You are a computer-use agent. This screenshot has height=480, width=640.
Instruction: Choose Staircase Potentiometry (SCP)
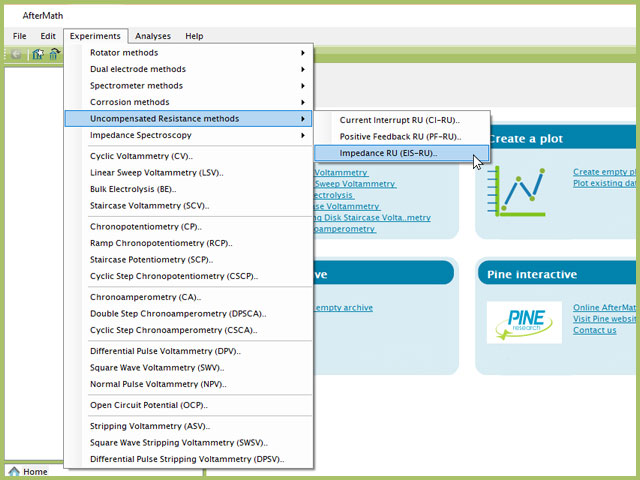tap(189, 260)
